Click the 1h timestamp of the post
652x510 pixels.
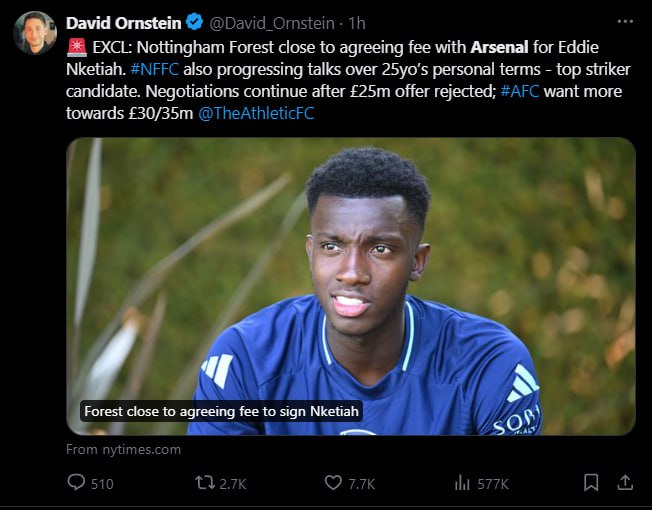pyautogui.click(x=357, y=23)
